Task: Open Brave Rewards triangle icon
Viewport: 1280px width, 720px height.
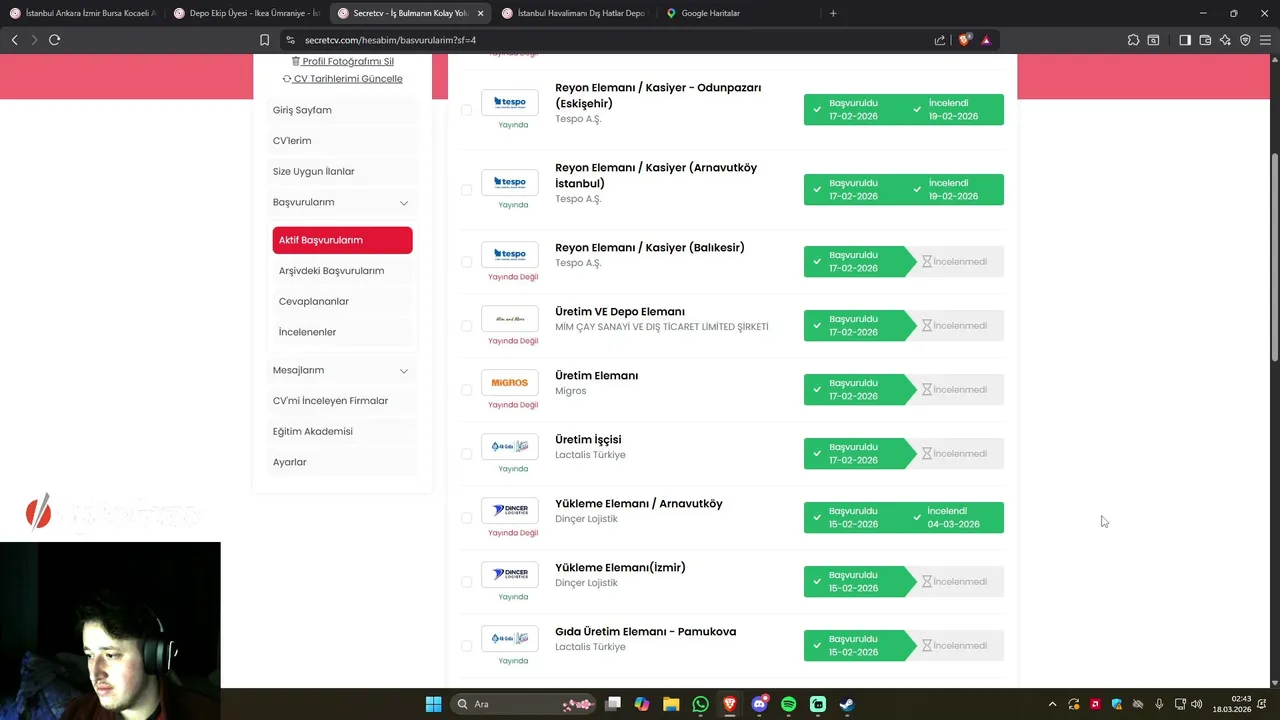Action: (x=986, y=40)
